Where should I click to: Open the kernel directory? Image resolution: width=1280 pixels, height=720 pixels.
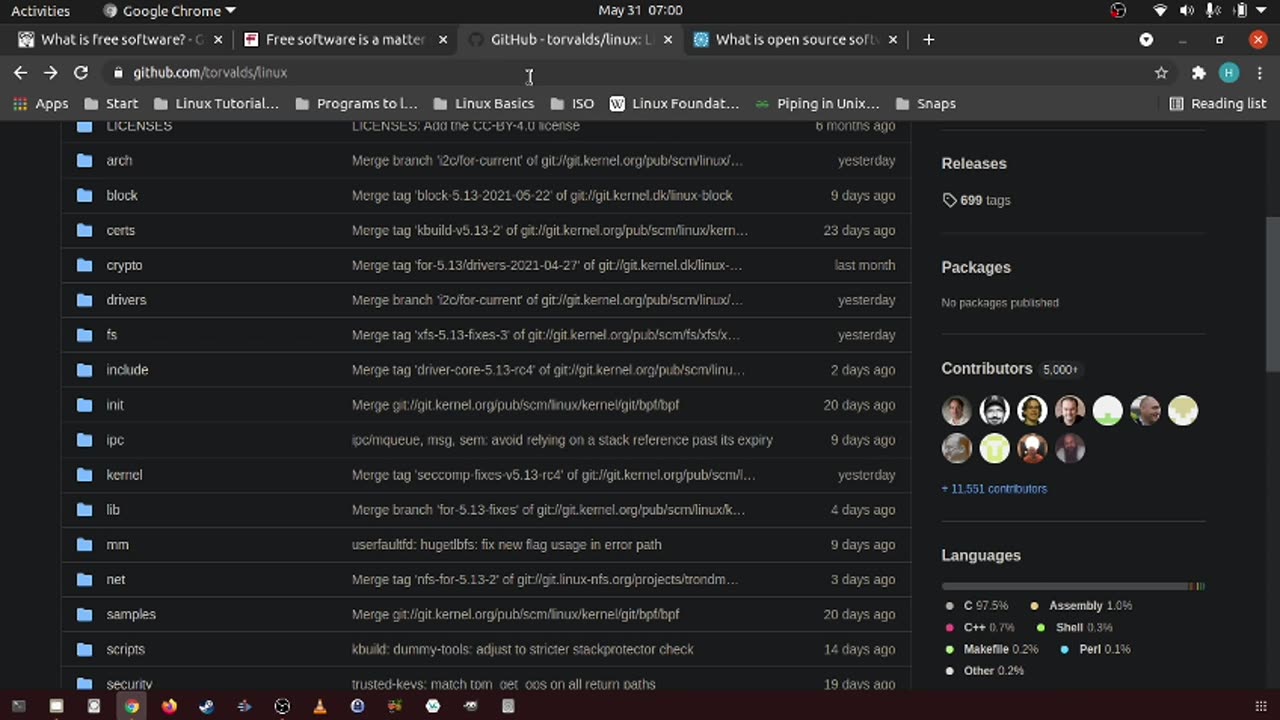tap(124, 475)
